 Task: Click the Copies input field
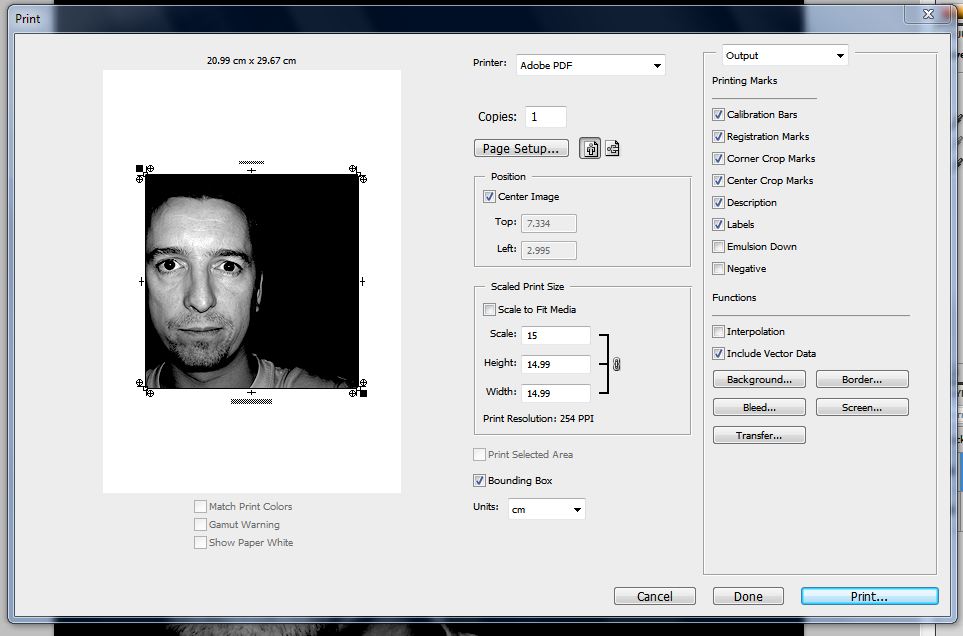pos(545,117)
